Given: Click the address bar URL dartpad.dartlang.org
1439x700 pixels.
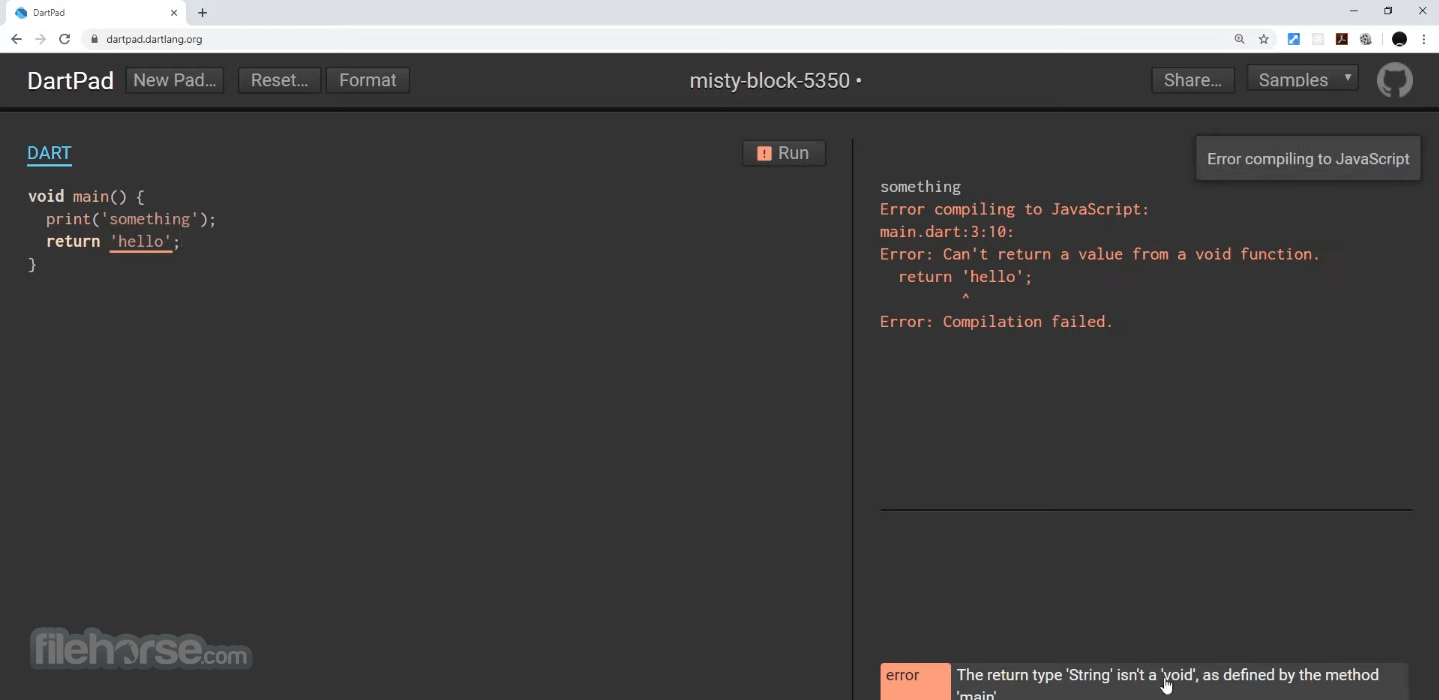Looking at the screenshot, I should [x=154, y=39].
